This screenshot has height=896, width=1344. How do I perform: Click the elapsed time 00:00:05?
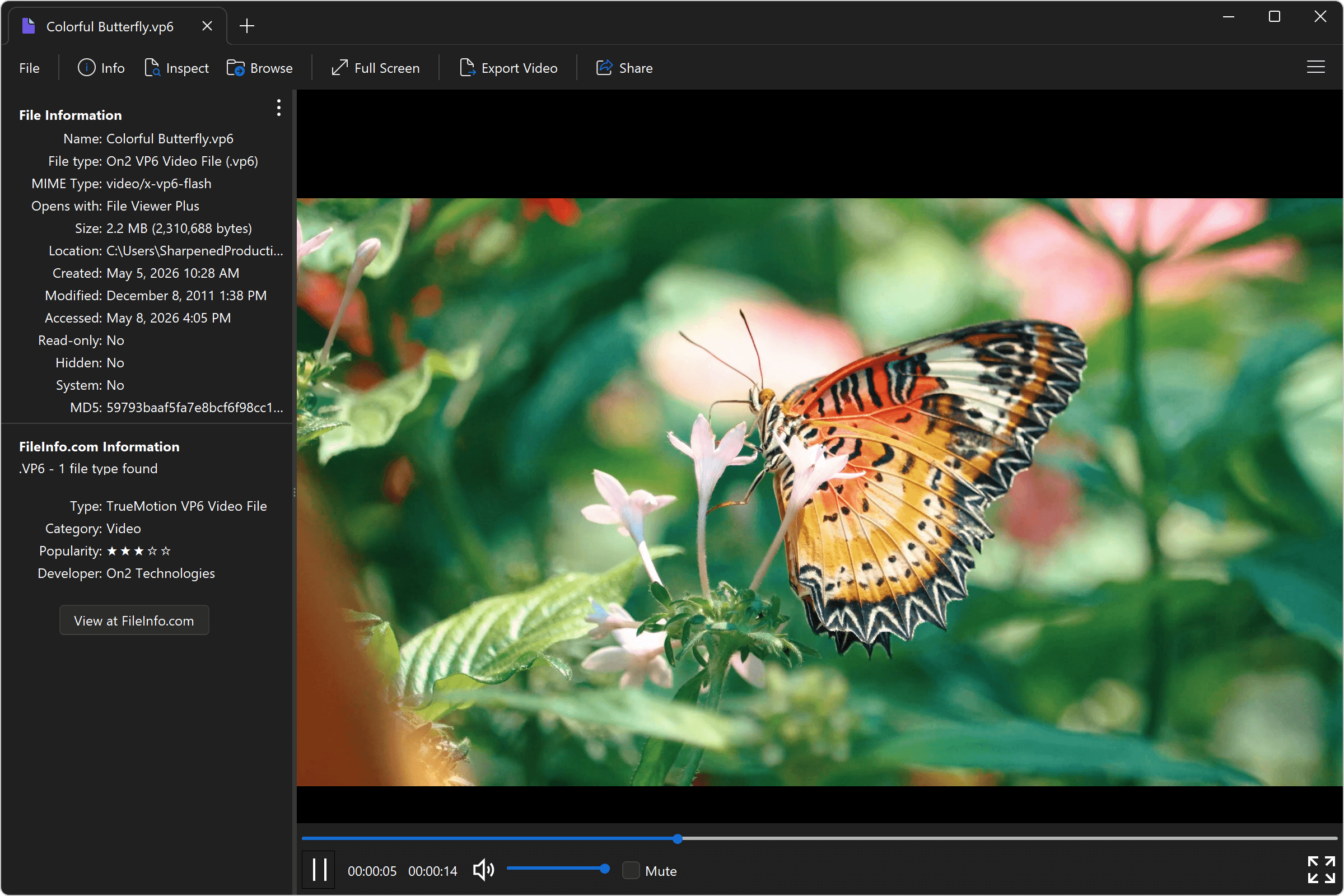point(372,871)
